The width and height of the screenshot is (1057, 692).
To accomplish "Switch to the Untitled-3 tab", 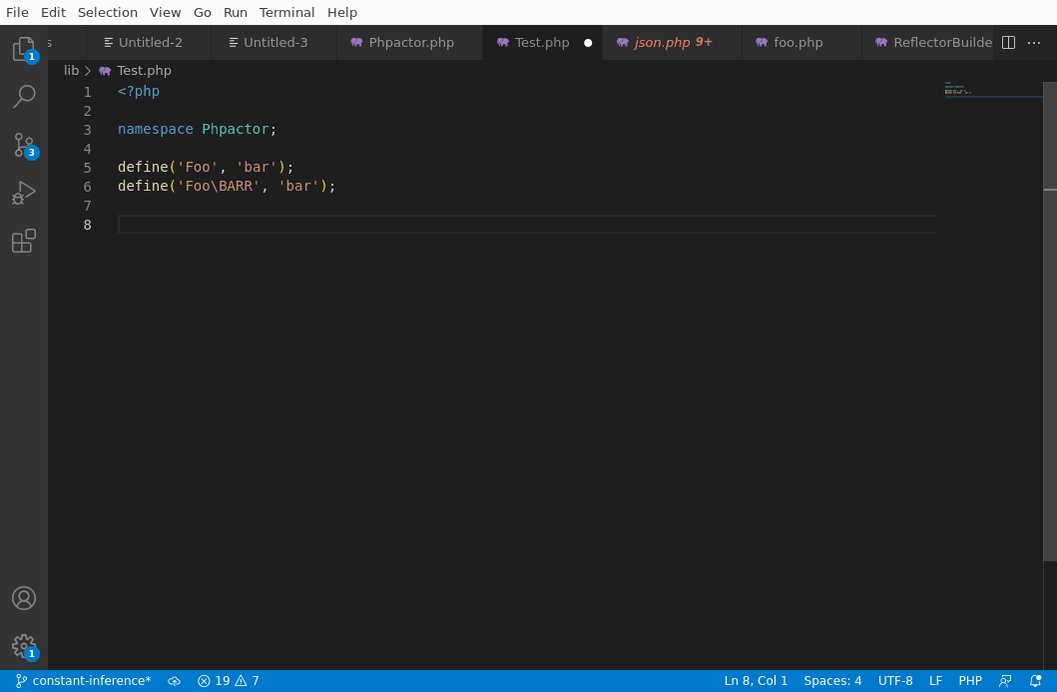I will 274,42.
